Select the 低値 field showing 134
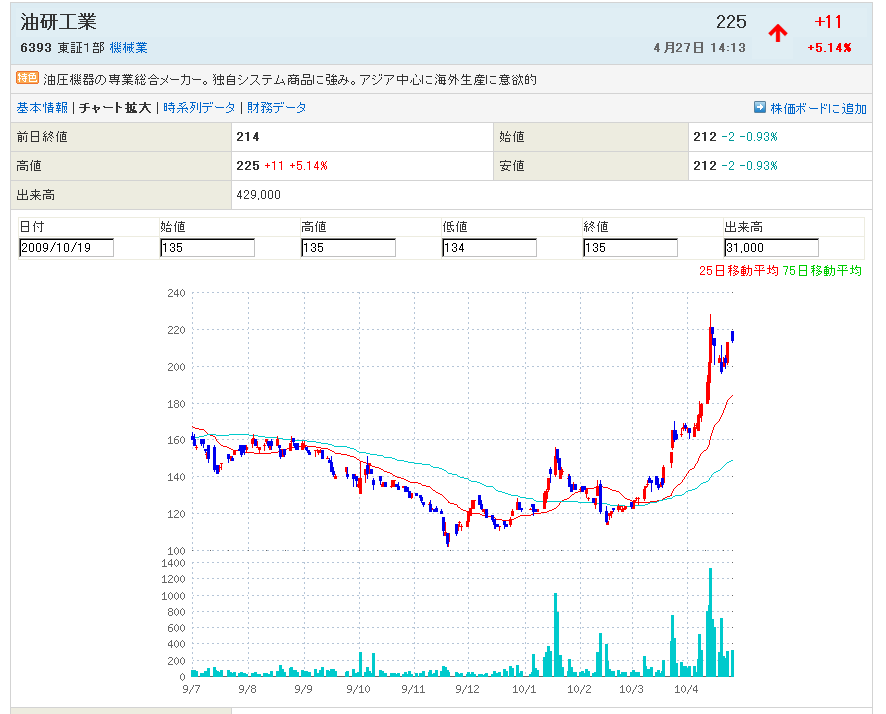Image resolution: width=886 pixels, height=714 pixels. tap(489, 248)
